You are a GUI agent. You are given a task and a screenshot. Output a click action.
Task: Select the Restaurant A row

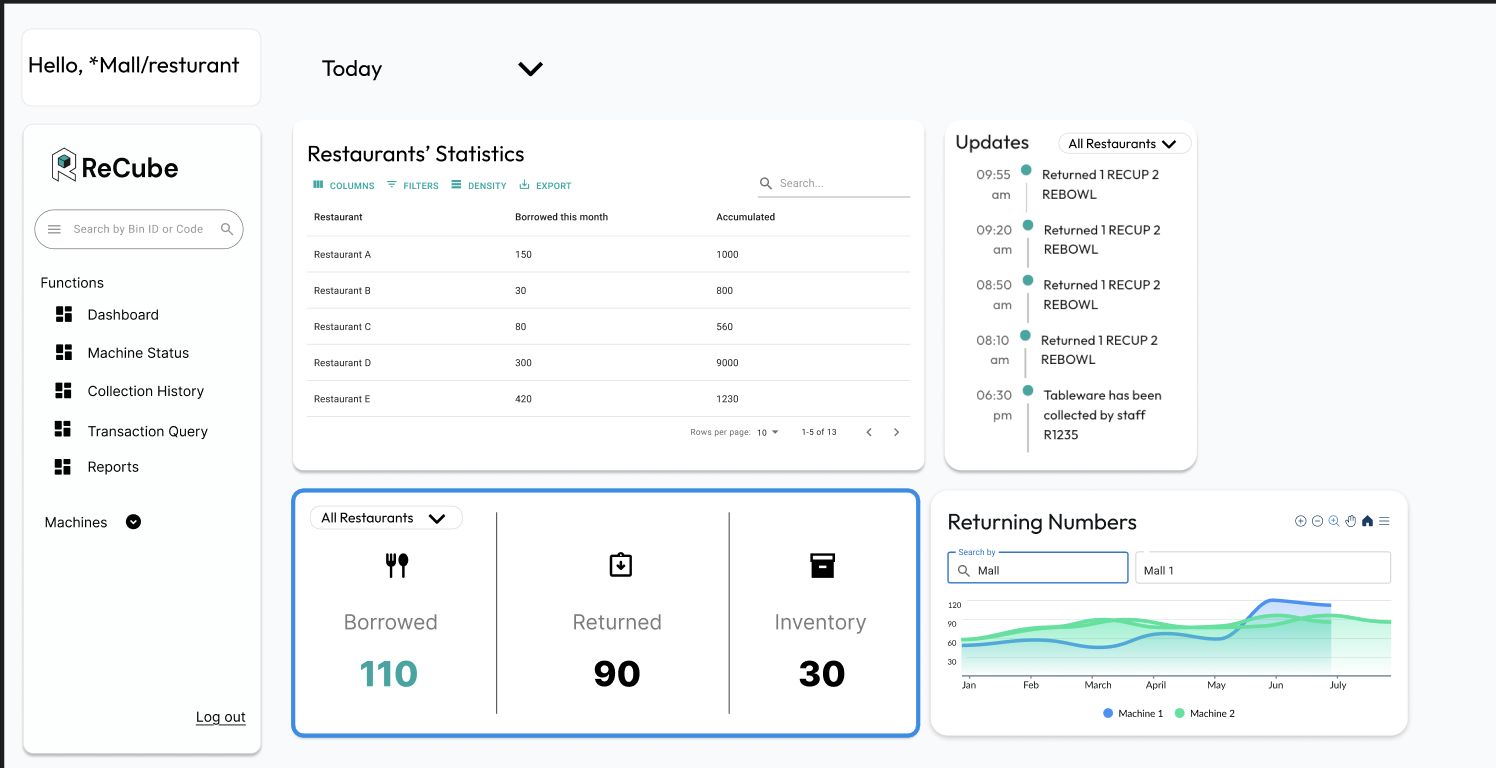pyautogui.click(x=608, y=254)
